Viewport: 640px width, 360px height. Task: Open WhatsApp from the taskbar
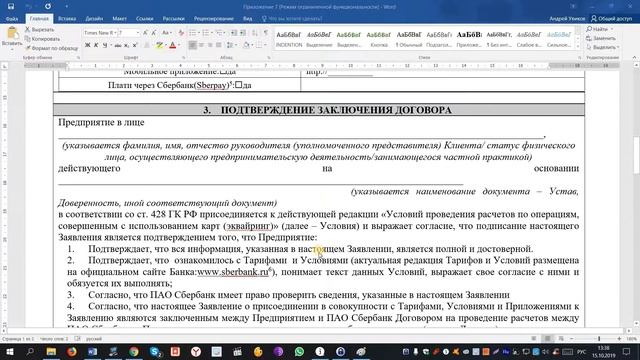coord(299,351)
